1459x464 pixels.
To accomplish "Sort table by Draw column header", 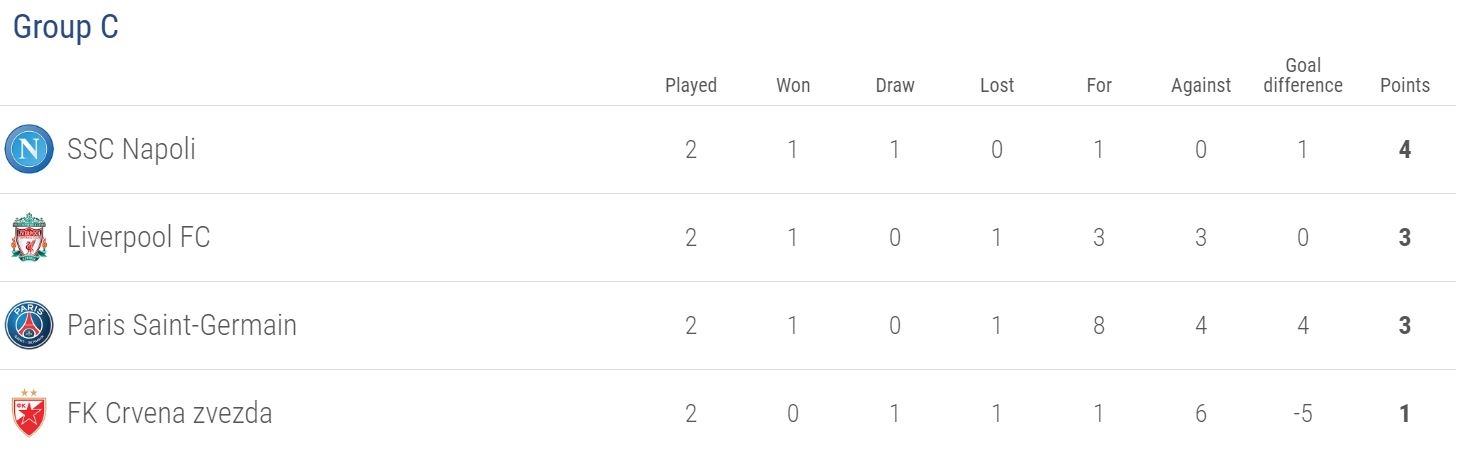I will pyautogui.click(x=895, y=85).
